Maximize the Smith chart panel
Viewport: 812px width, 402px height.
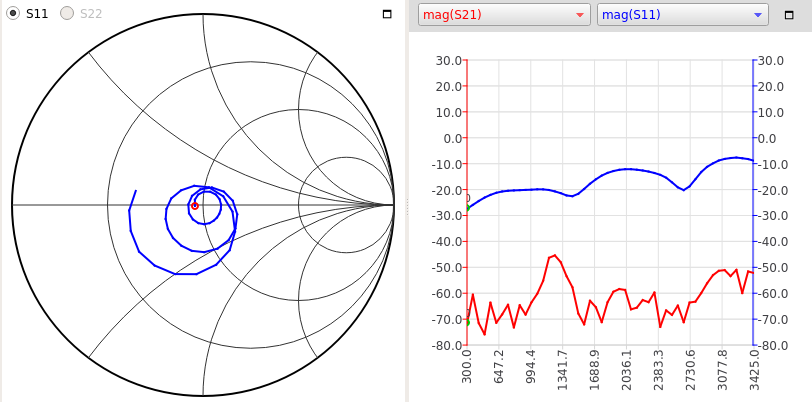coord(387,15)
